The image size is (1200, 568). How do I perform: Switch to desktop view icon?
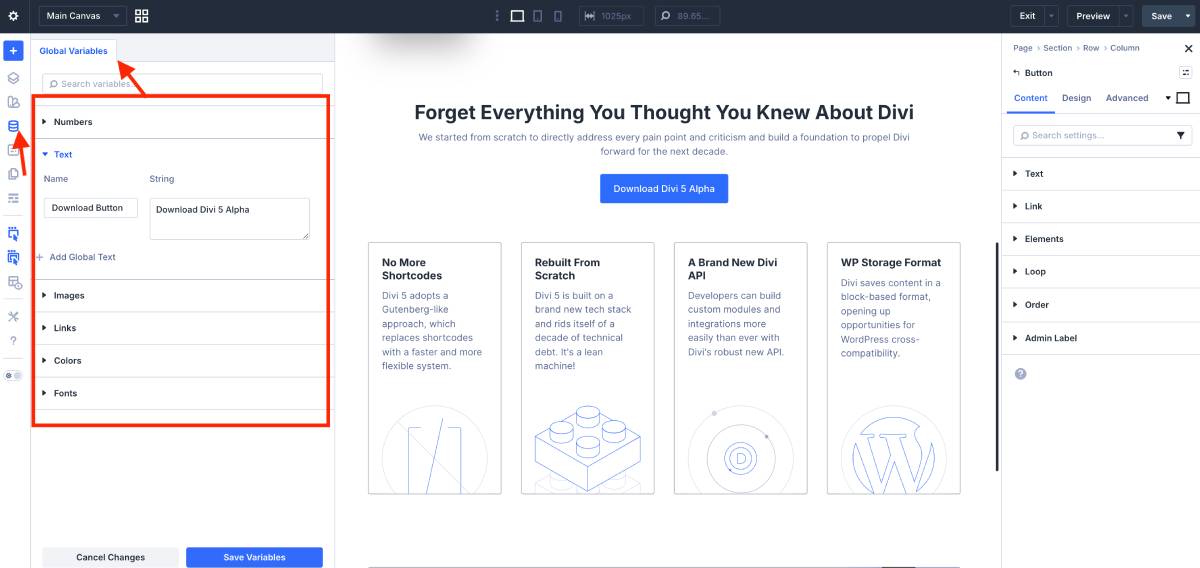coord(517,16)
